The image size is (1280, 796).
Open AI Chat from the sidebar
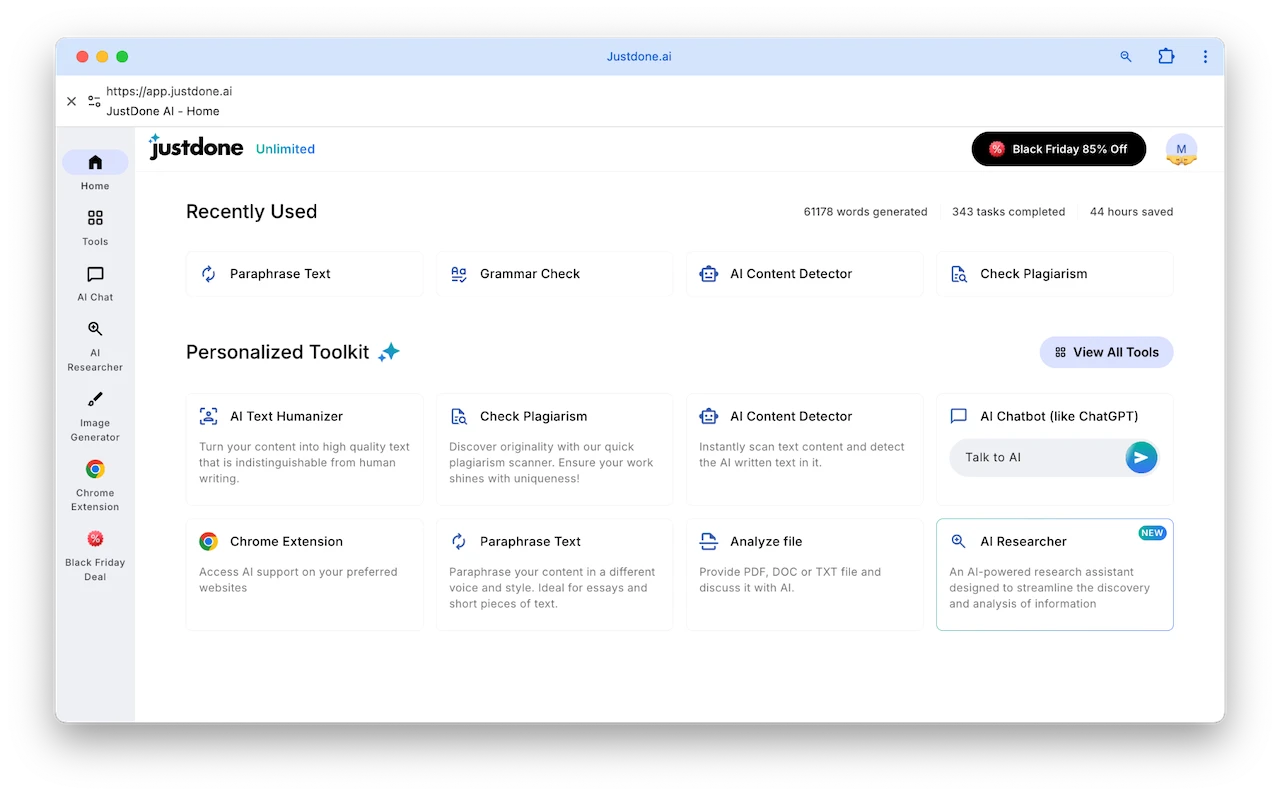[x=95, y=274]
